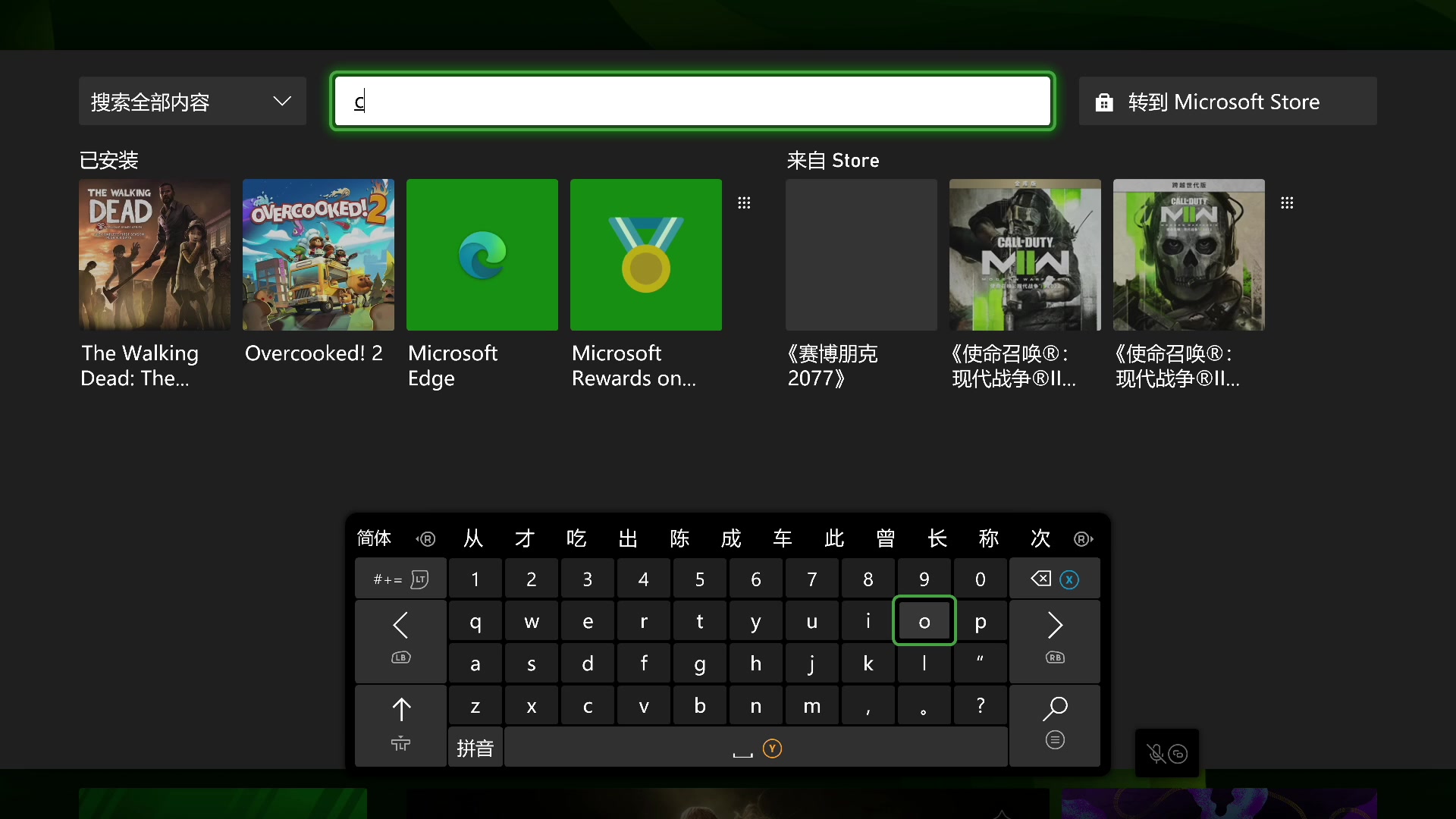This screenshot has width=1456, height=819.
Task: Tap the k key
Action: (x=868, y=664)
